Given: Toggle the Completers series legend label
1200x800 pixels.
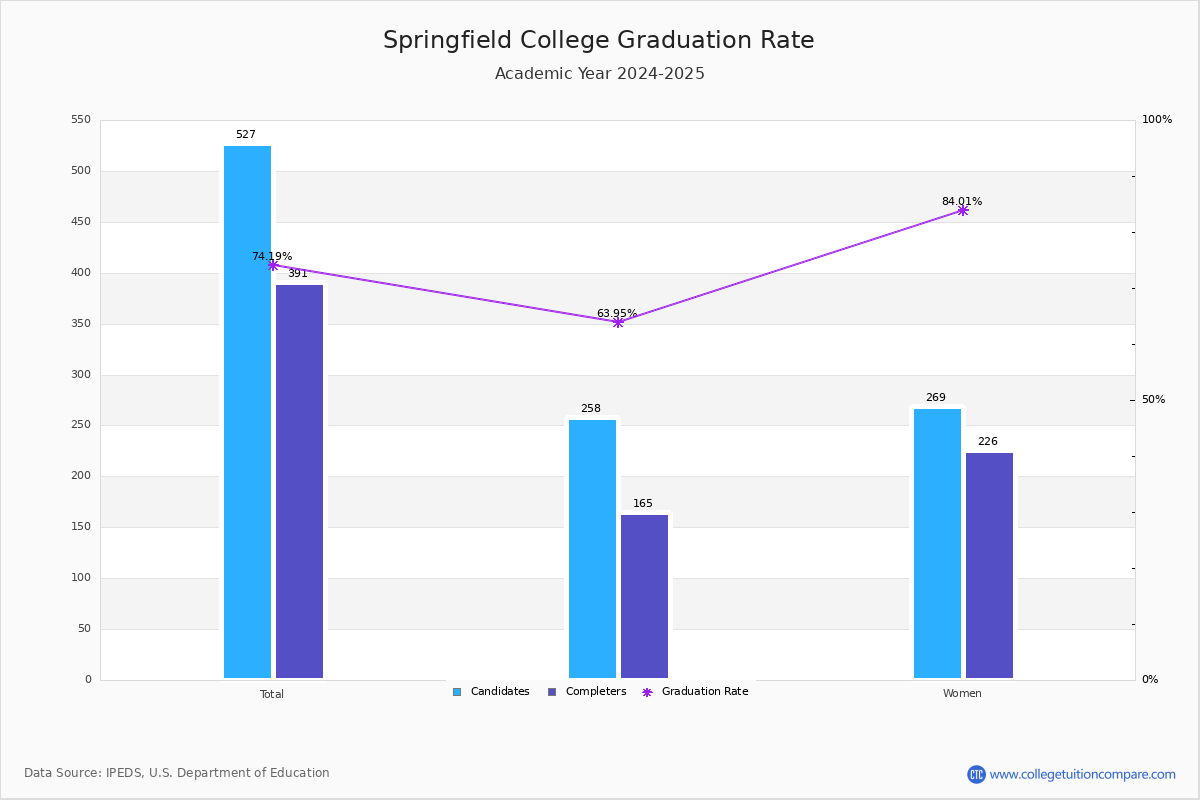Looking at the screenshot, I should (x=596, y=692).
